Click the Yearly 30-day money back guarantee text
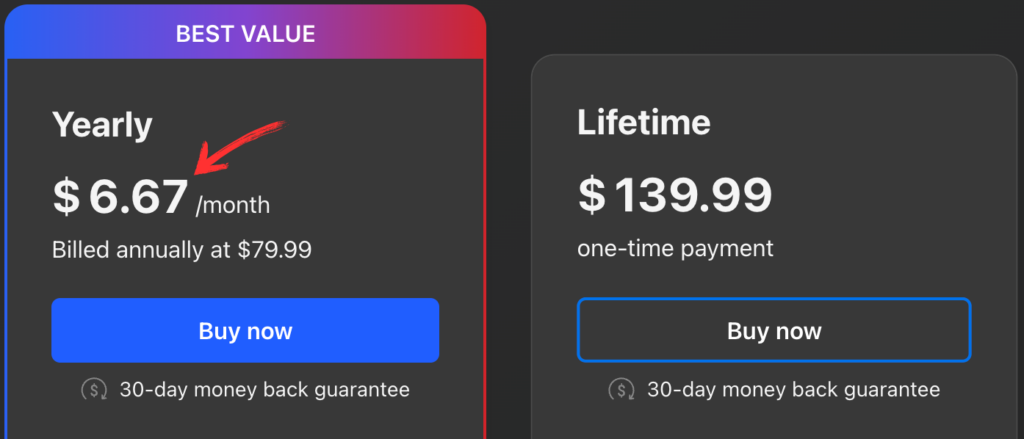1024x439 pixels. [264, 389]
